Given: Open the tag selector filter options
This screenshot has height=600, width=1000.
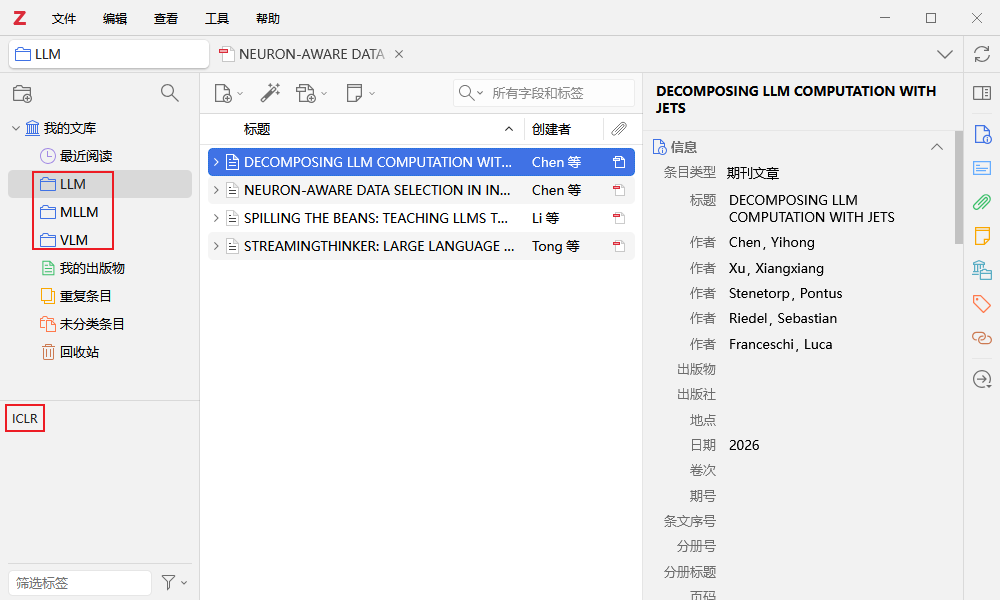Looking at the screenshot, I should tap(174, 582).
